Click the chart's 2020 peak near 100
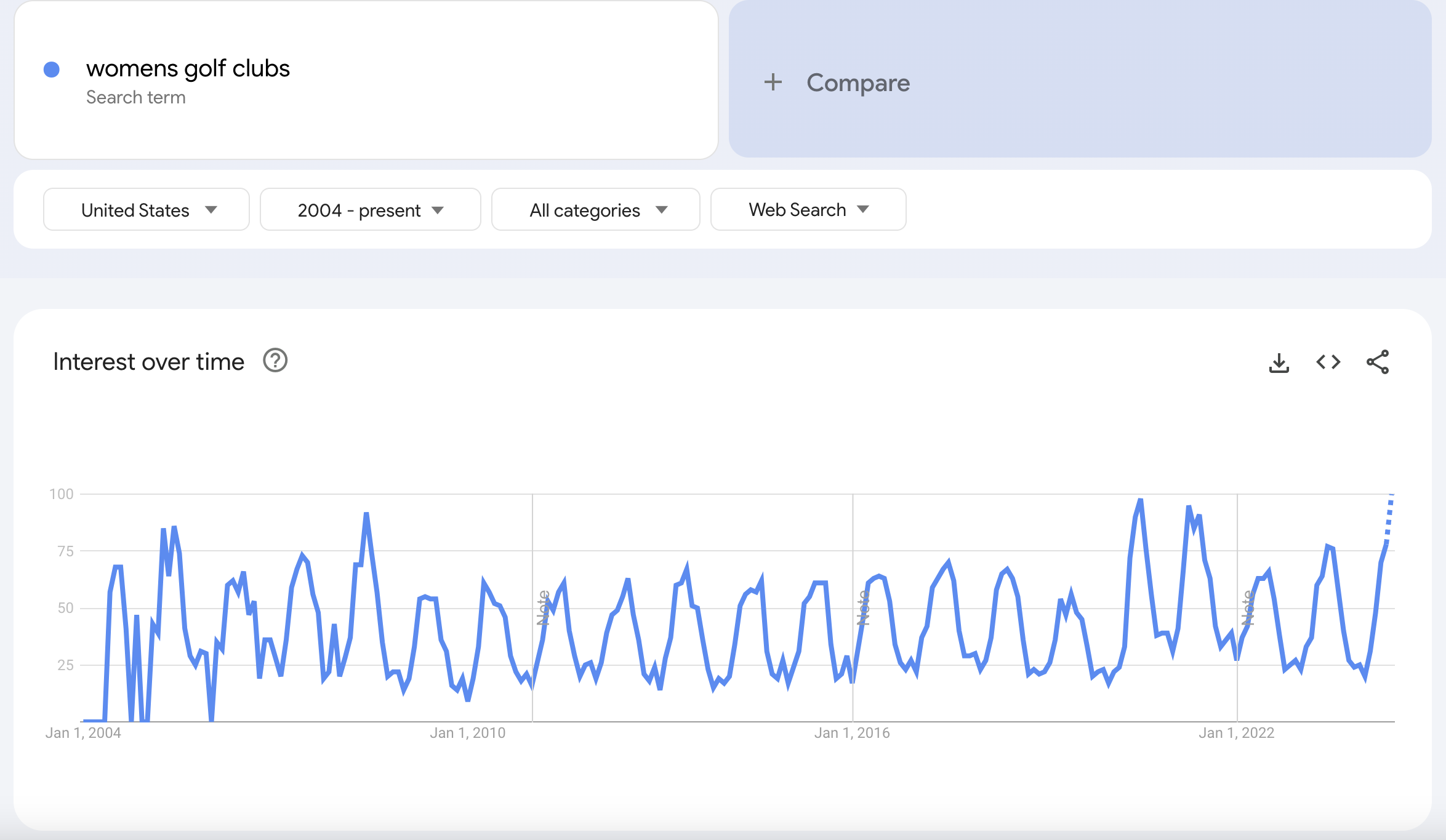Viewport: 1446px width, 840px height. tap(1140, 500)
